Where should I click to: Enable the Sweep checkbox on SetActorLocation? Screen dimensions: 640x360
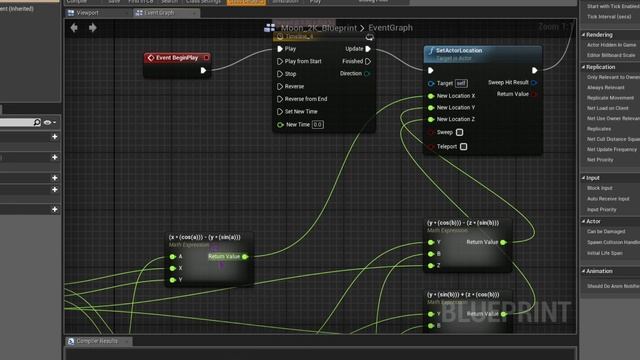coord(460,132)
